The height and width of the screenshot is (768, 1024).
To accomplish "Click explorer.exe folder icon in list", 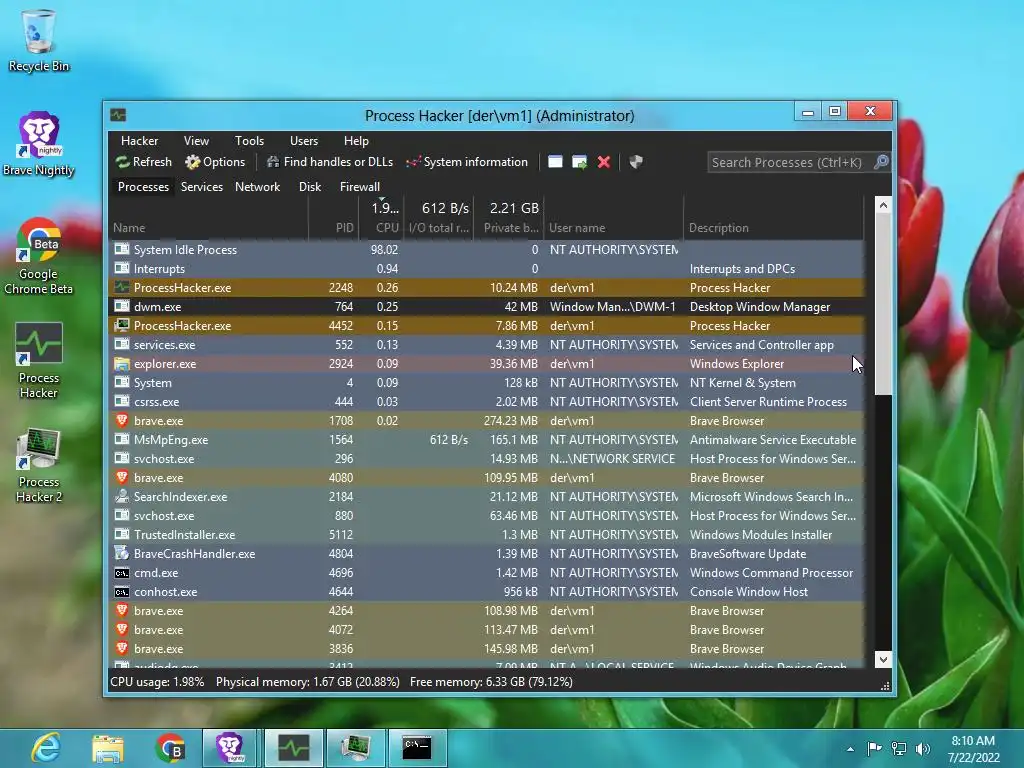I will 121,364.
